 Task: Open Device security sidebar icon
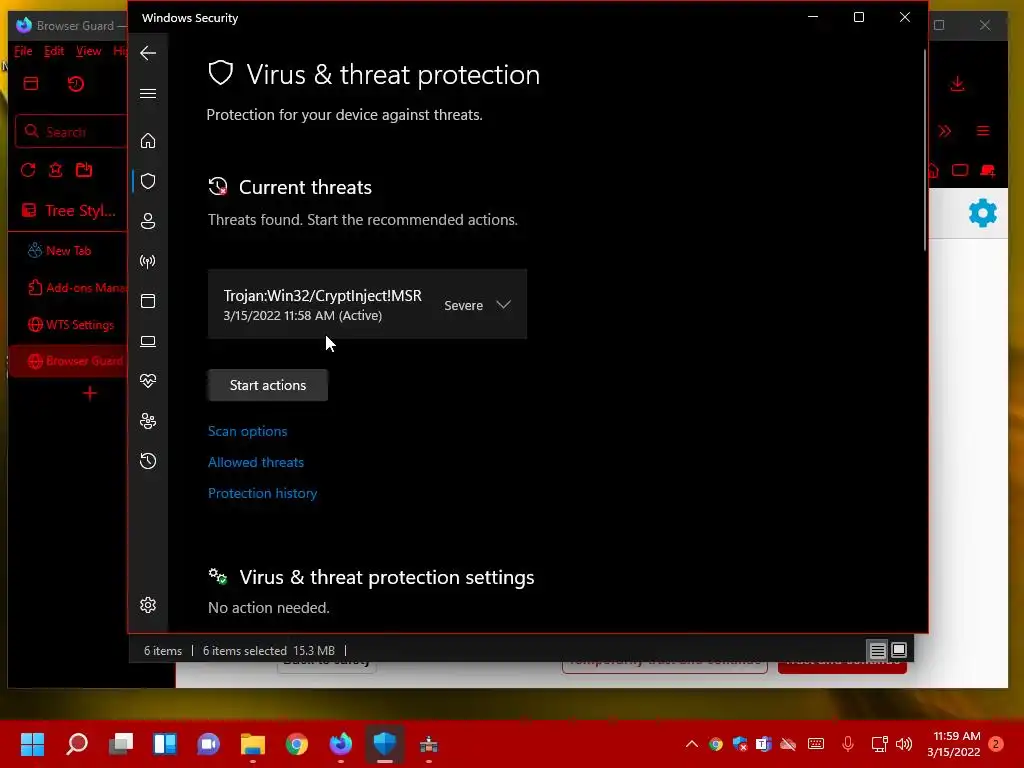pos(148,341)
